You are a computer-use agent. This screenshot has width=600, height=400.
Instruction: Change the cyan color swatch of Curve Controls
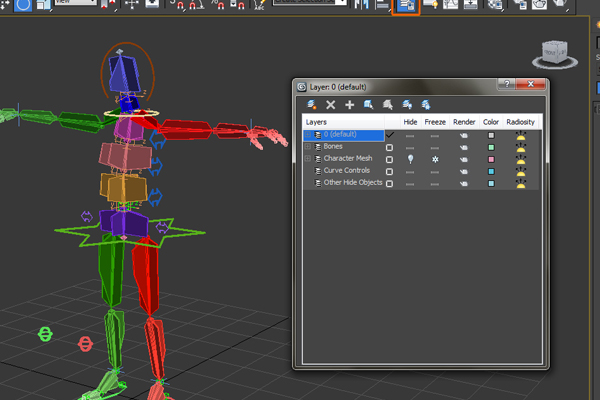(x=491, y=171)
